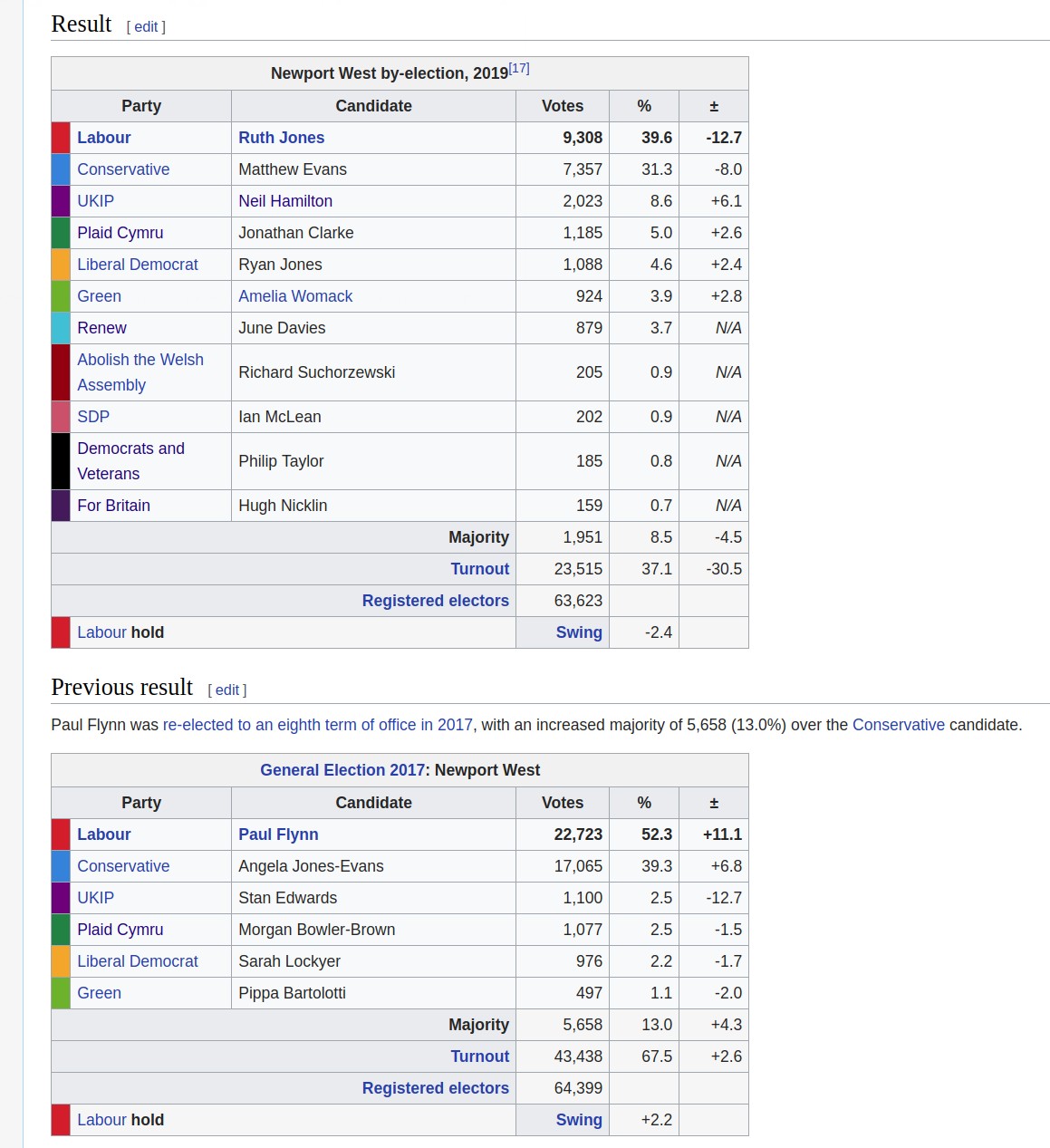
Task: Open Labour party link in 2017 election table
Action: pos(104,834)
